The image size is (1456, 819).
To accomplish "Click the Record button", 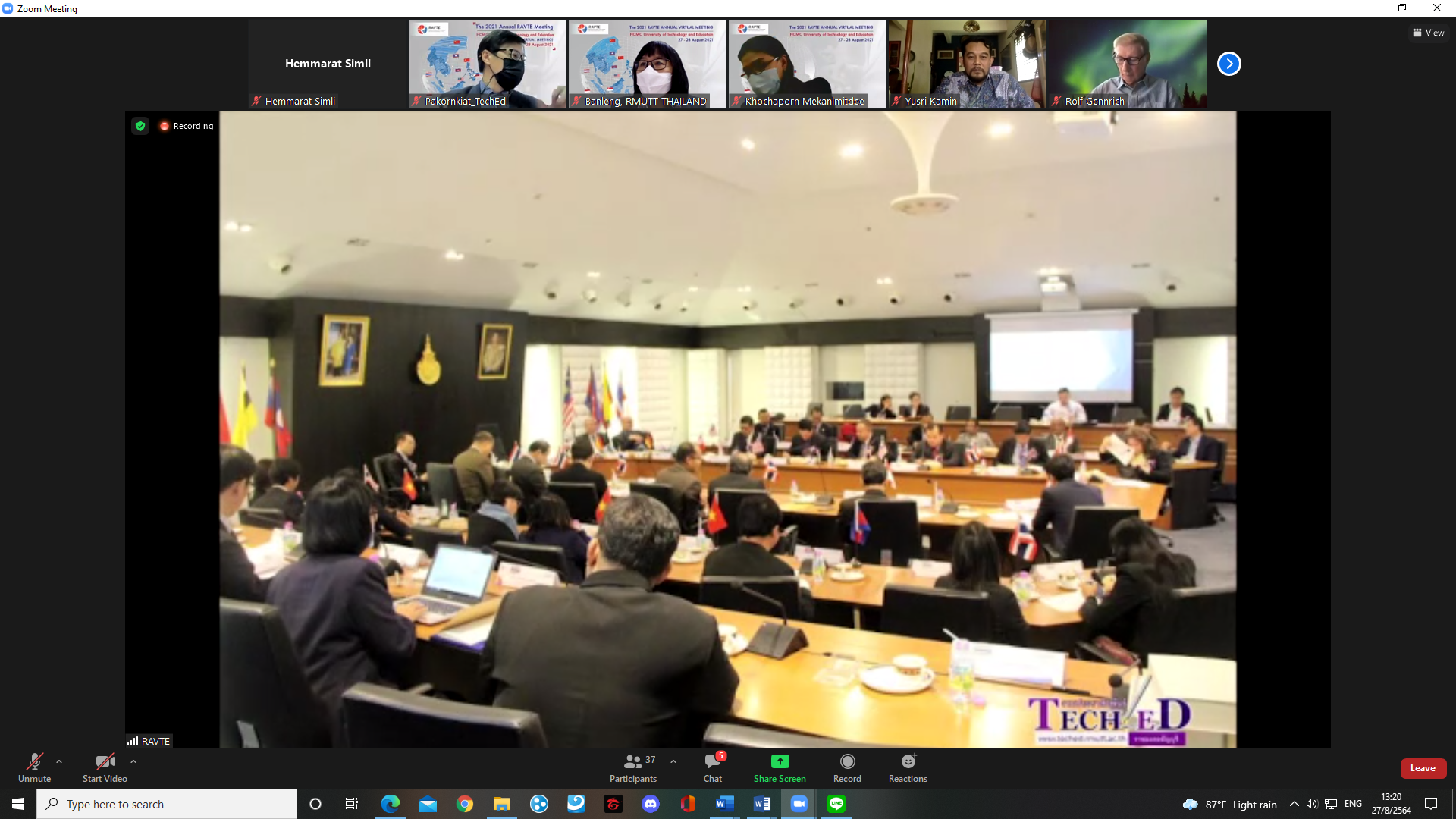I will point(847,767).
